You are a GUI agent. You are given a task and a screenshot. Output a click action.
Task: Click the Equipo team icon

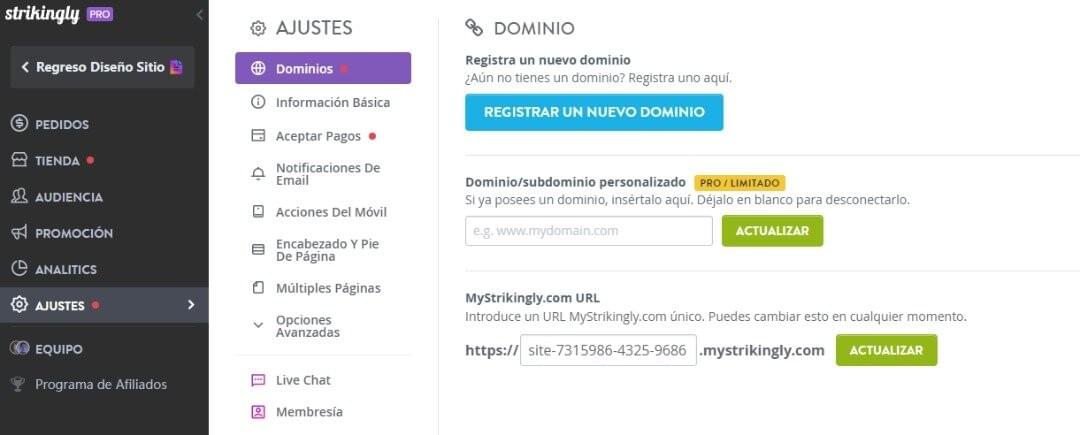[20, 349]
